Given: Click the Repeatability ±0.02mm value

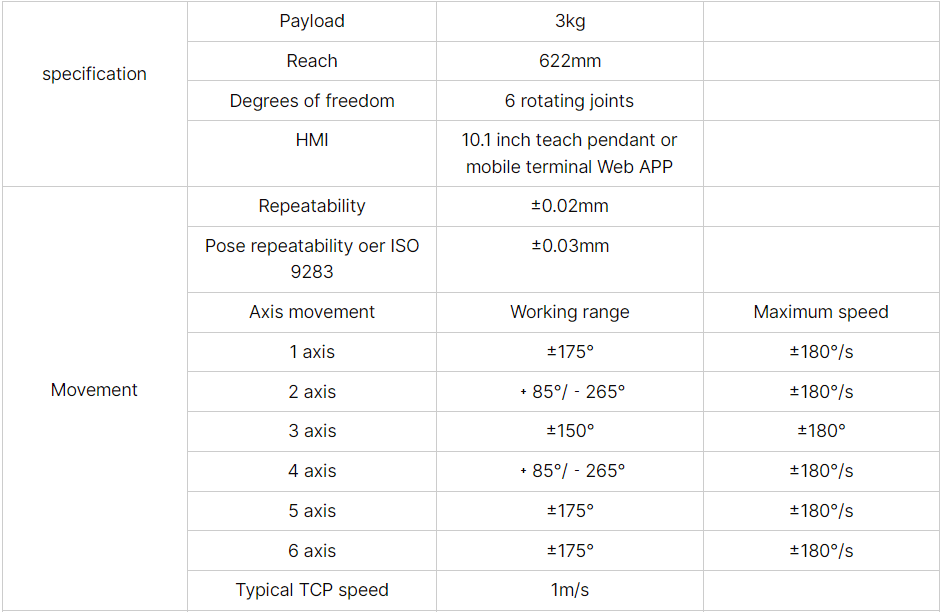Looking at the screenshot, I should point(570,206).
